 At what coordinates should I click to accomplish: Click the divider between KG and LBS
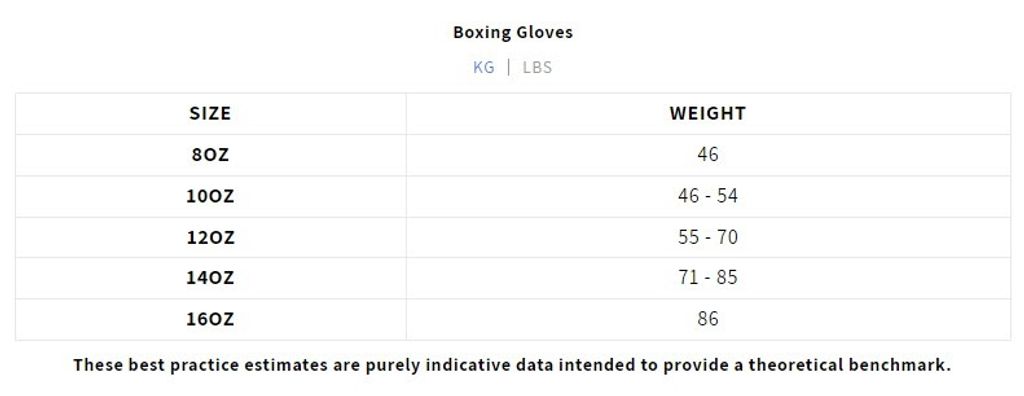tap(509, 67)
